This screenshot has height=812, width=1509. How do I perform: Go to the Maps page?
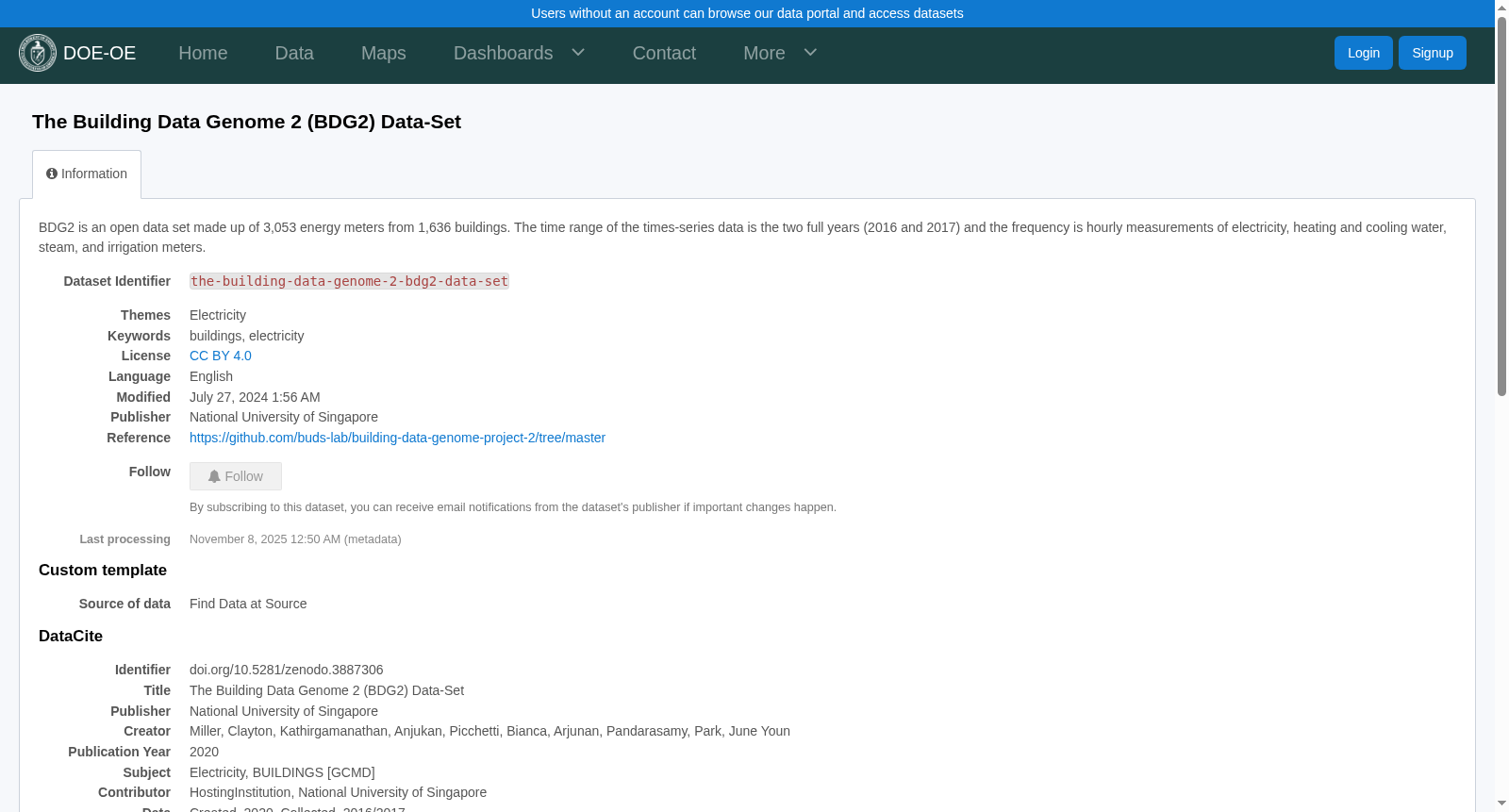coord(384,53)
